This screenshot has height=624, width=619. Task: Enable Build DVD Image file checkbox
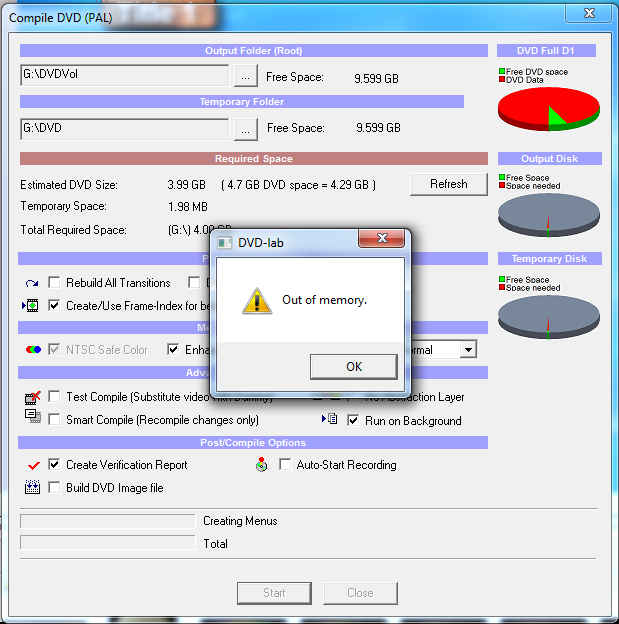54,487
